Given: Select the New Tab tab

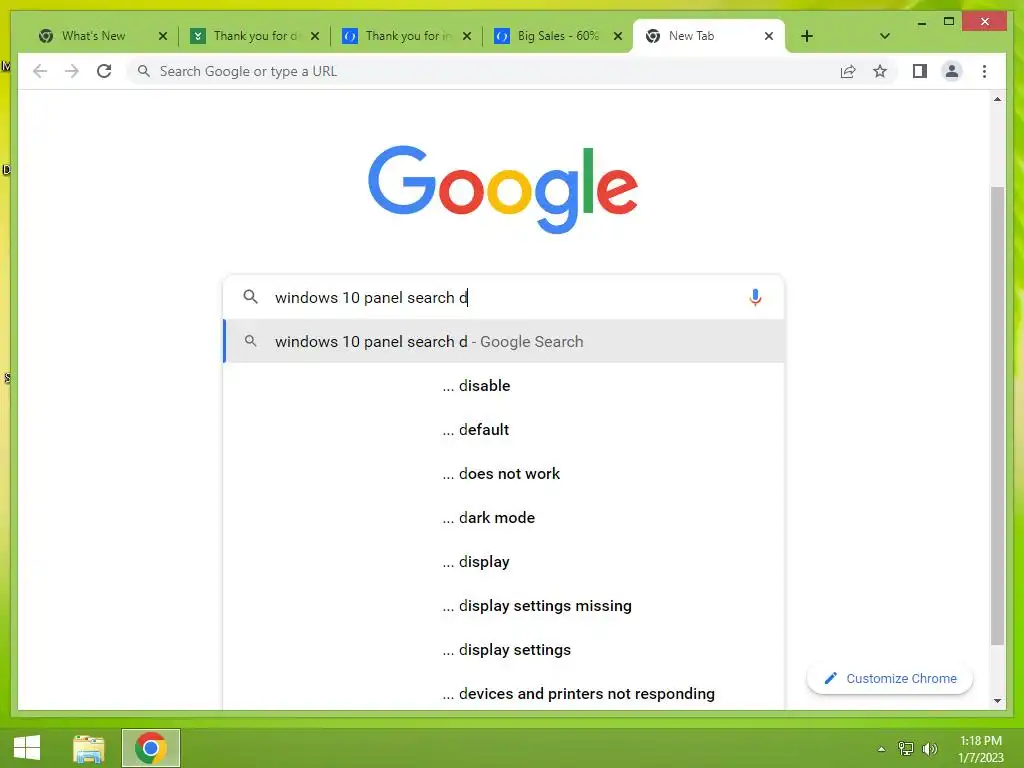Looking at the screenshot, I should click(709, 36).
